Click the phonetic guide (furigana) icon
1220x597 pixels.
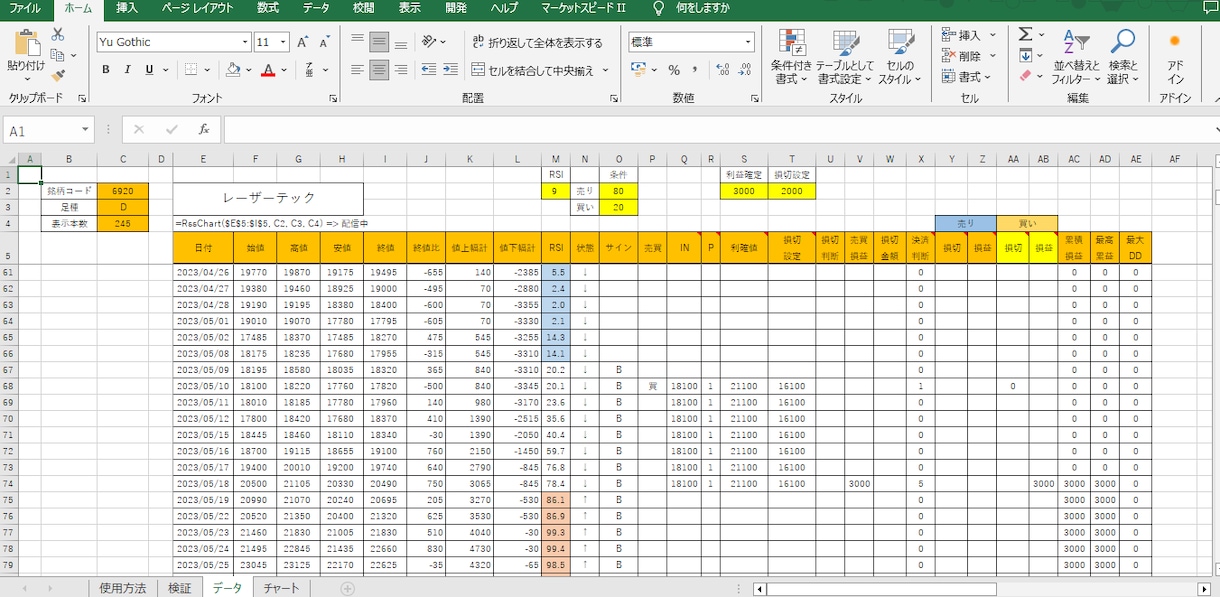310,70
